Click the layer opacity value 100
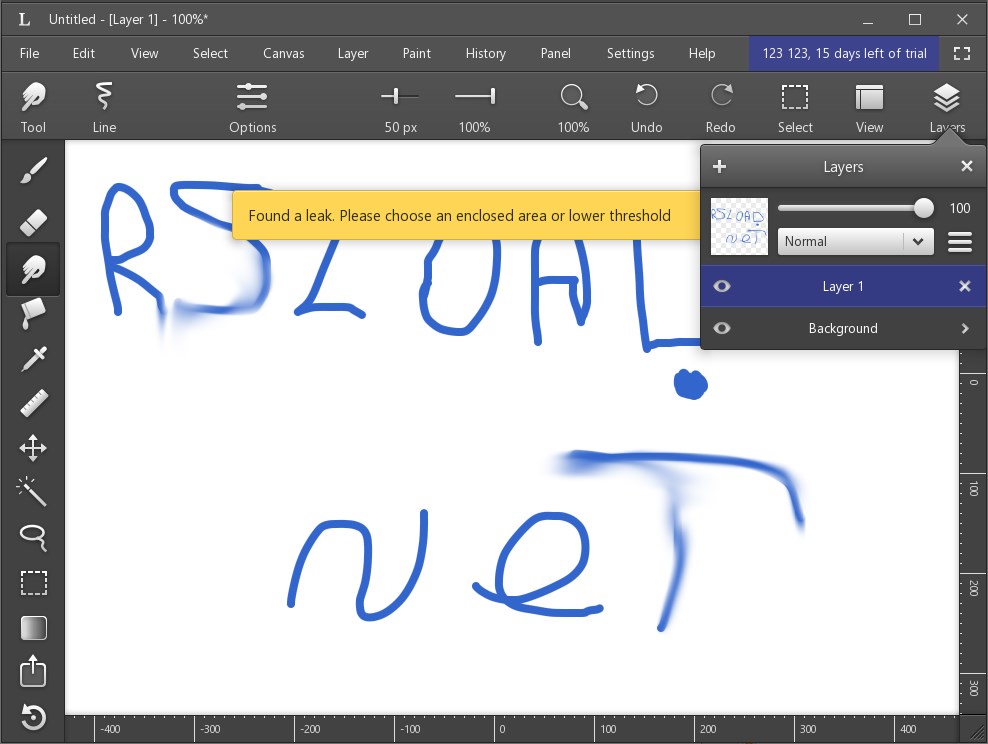This screenshot has height=744, width=988. 960,208
